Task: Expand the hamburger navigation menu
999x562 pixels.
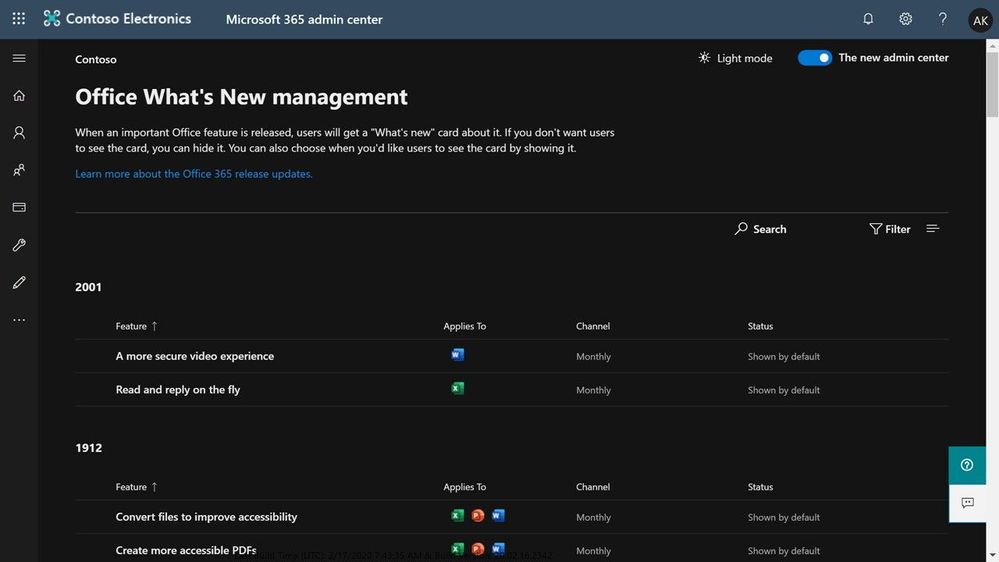Action: 19,58
